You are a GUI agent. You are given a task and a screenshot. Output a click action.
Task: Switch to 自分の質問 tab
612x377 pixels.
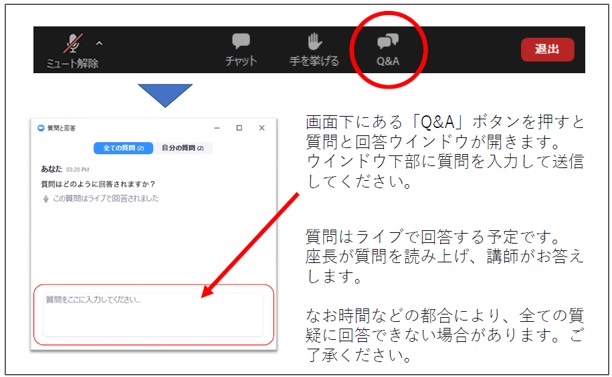tap(183, 148)
